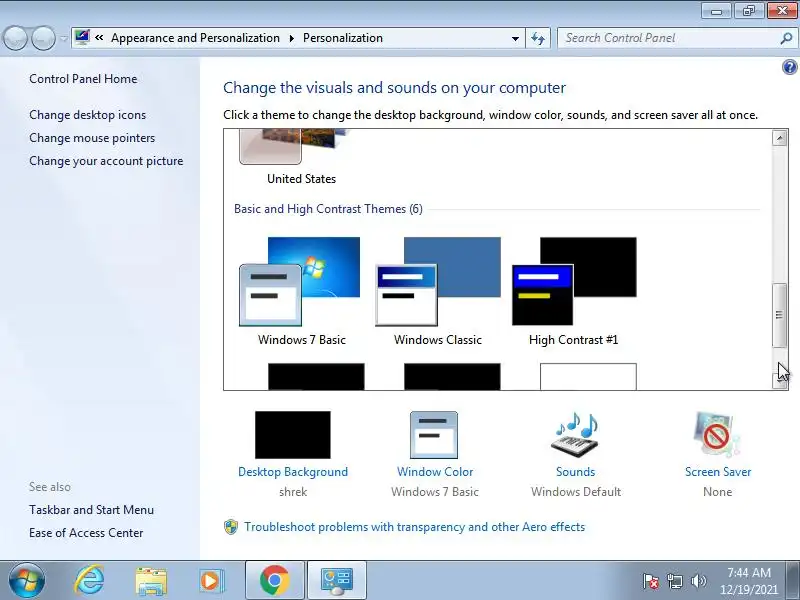Click the theme list scrollbar thumb
The height and width of the screenshot is (600, 800).
780,315
